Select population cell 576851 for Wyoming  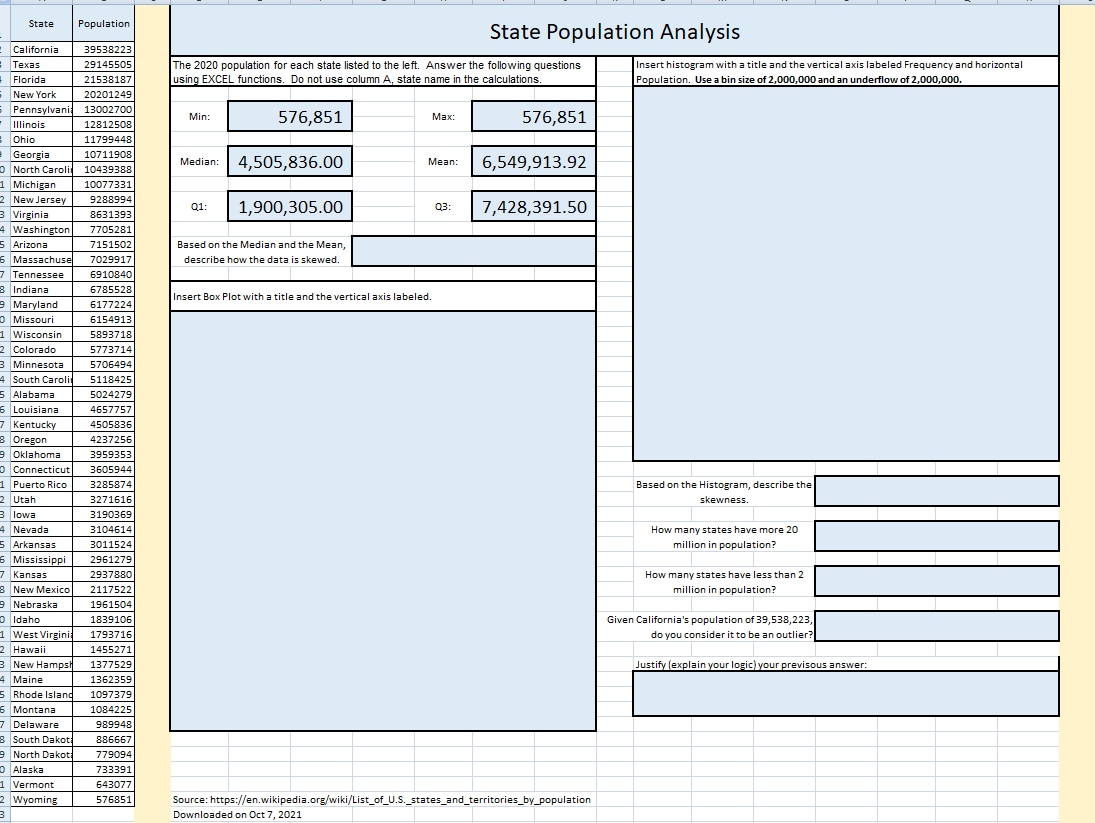click(x=103, y=800)
